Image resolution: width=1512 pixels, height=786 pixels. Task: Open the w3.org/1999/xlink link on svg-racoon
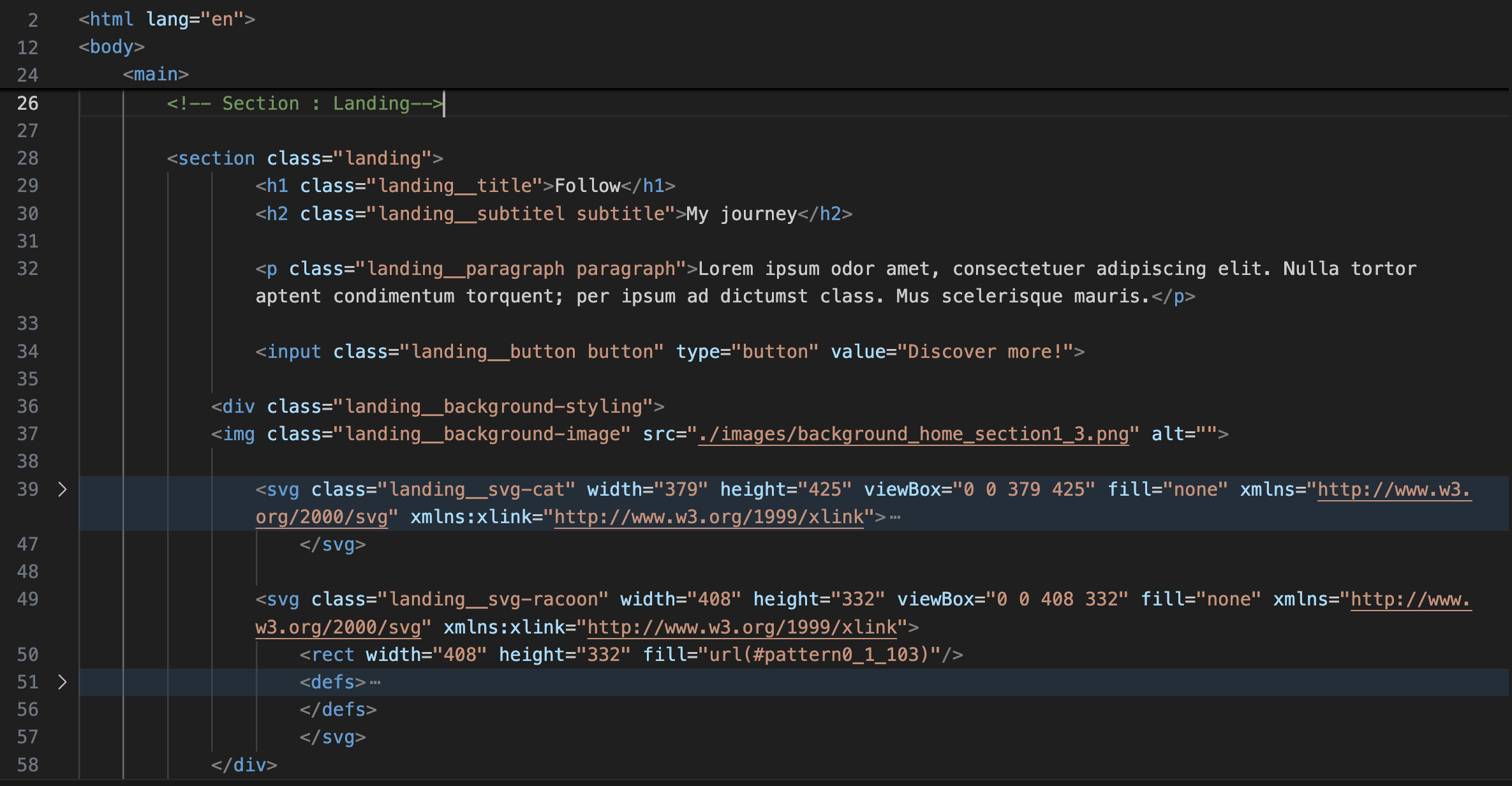point(741,628)
